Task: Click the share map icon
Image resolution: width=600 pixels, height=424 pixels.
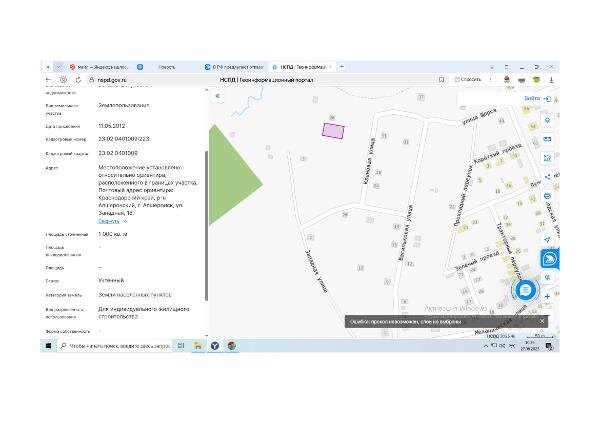Action: 547,177
